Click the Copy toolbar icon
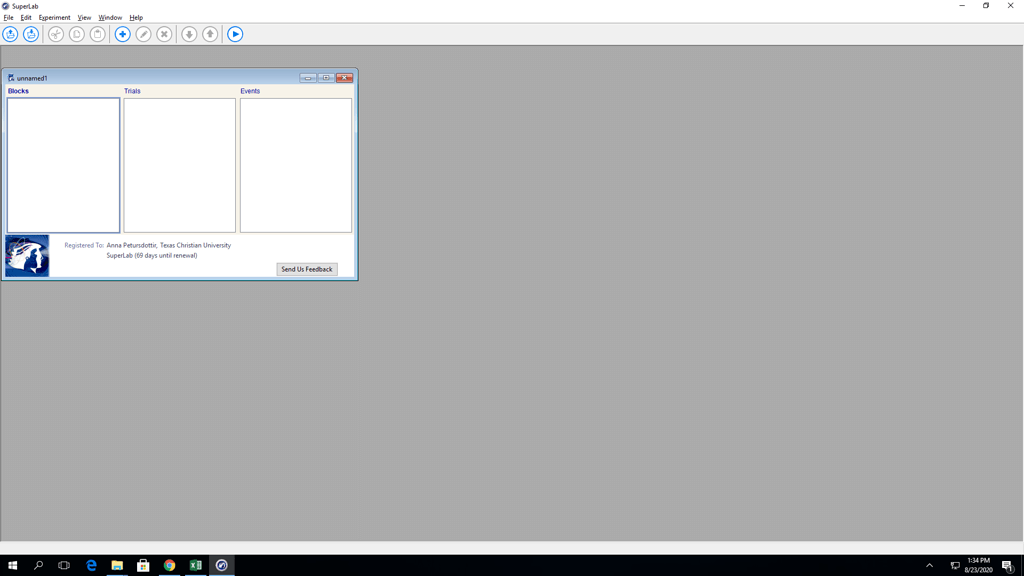The height and width of the screenshot is (576, 1024). pos(77,34)
